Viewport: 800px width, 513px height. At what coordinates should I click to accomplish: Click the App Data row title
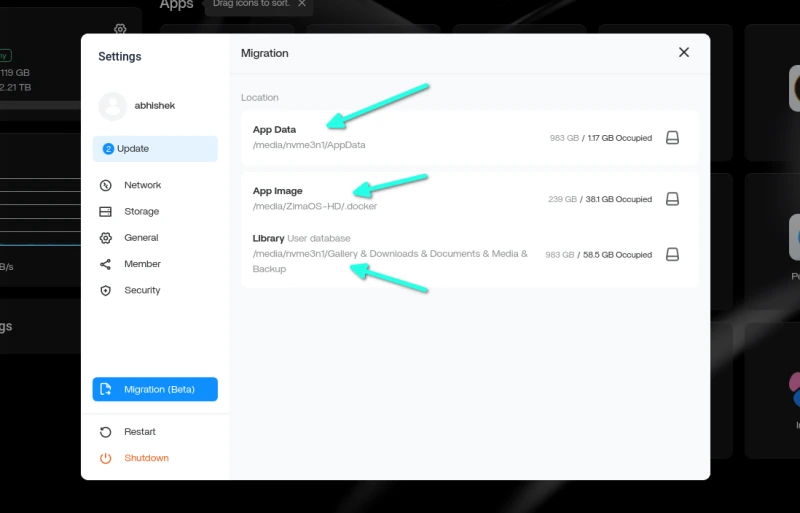(274, 130)
